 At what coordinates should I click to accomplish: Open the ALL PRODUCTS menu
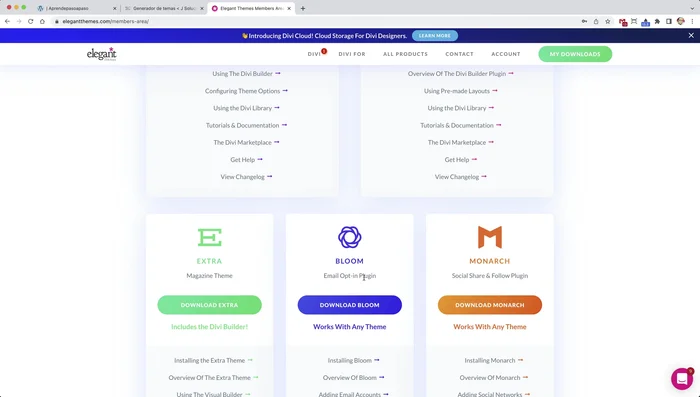[x=405, y=54]
